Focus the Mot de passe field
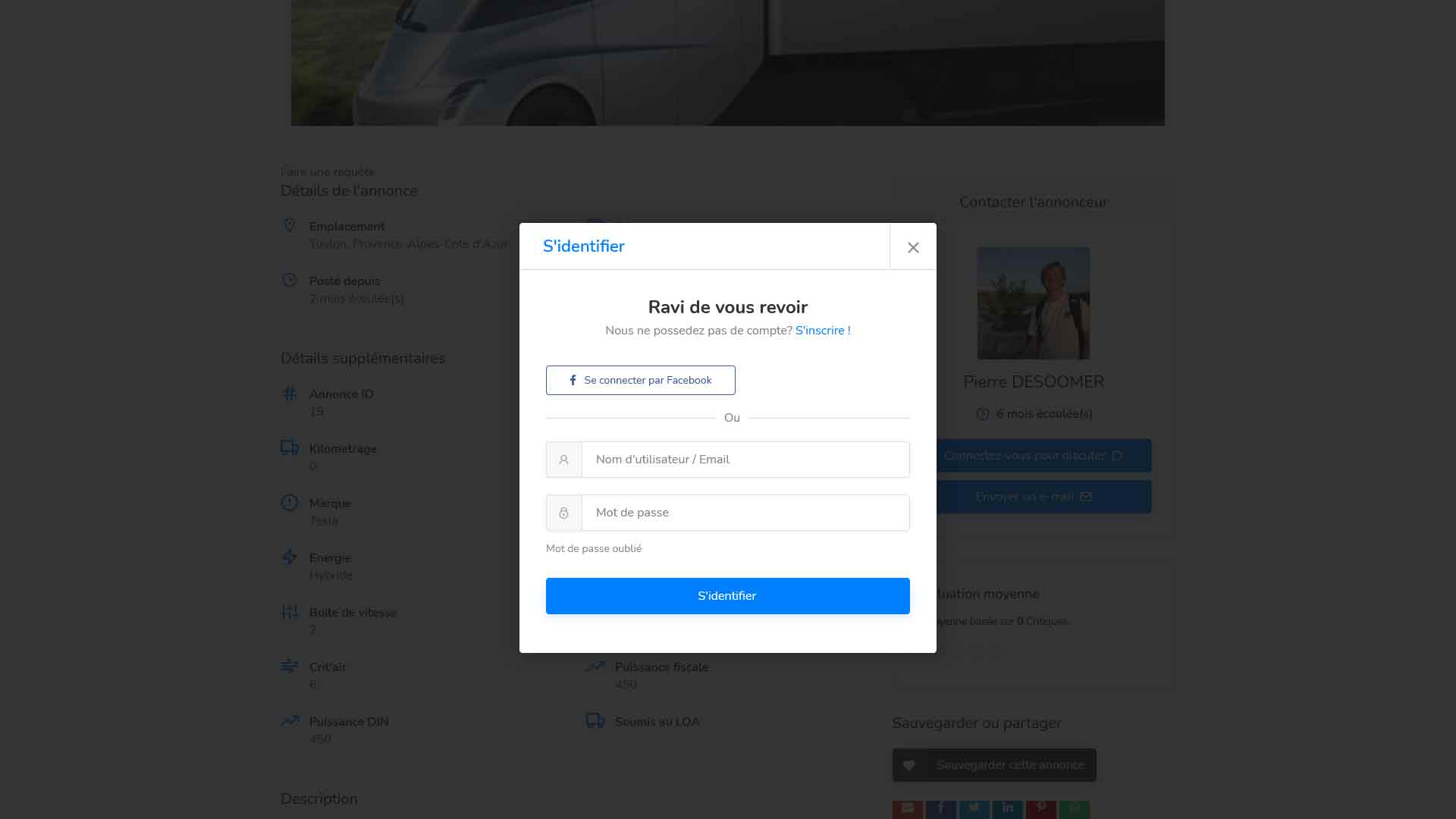The width and height of the screenshot is (1456, 819). click(x=745, y=513)
